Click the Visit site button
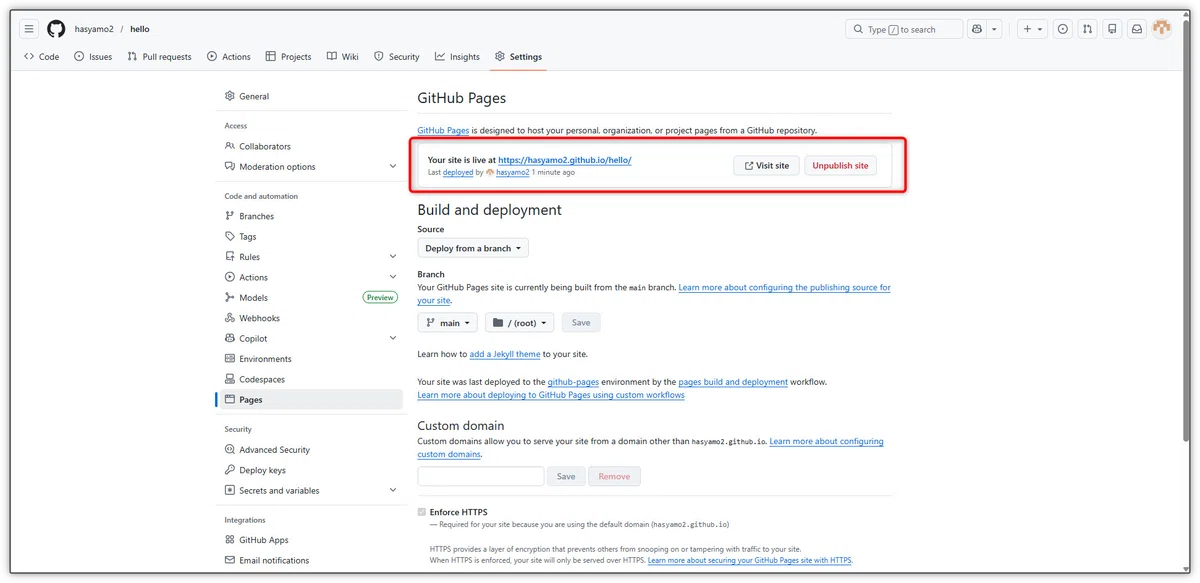Viewport: 1200px width, 583px height. [x=767, y=165]
